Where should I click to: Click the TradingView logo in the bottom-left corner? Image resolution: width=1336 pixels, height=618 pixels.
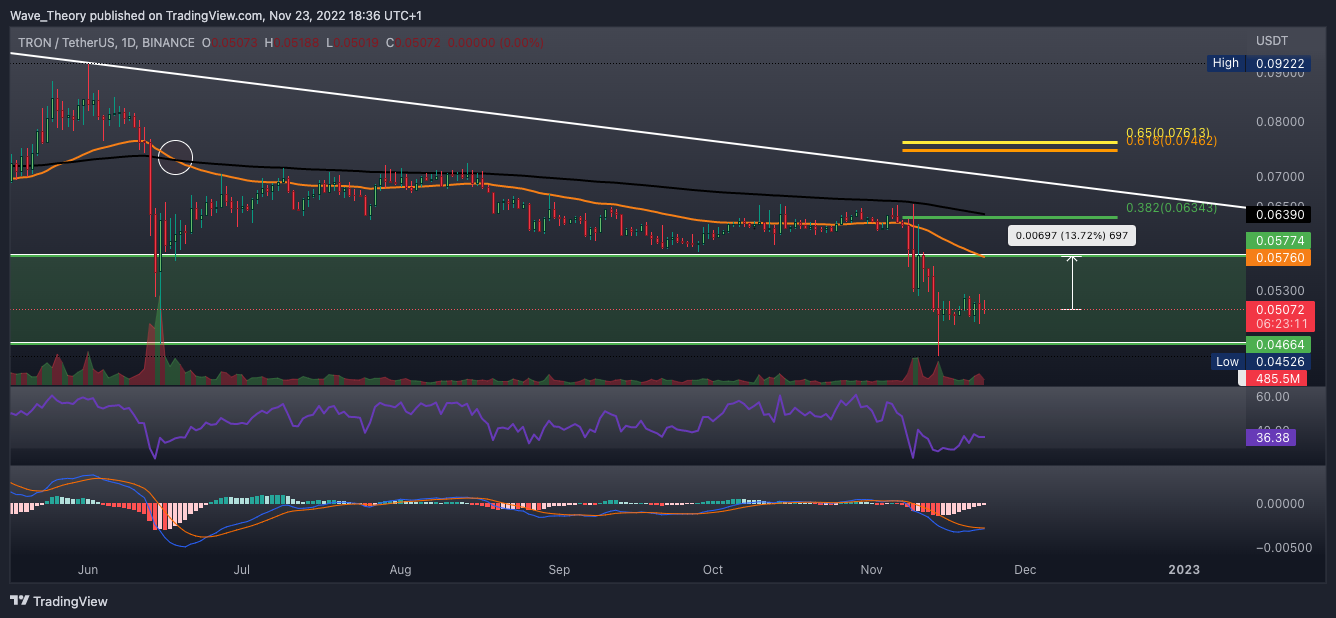click(x=59, y=601)
